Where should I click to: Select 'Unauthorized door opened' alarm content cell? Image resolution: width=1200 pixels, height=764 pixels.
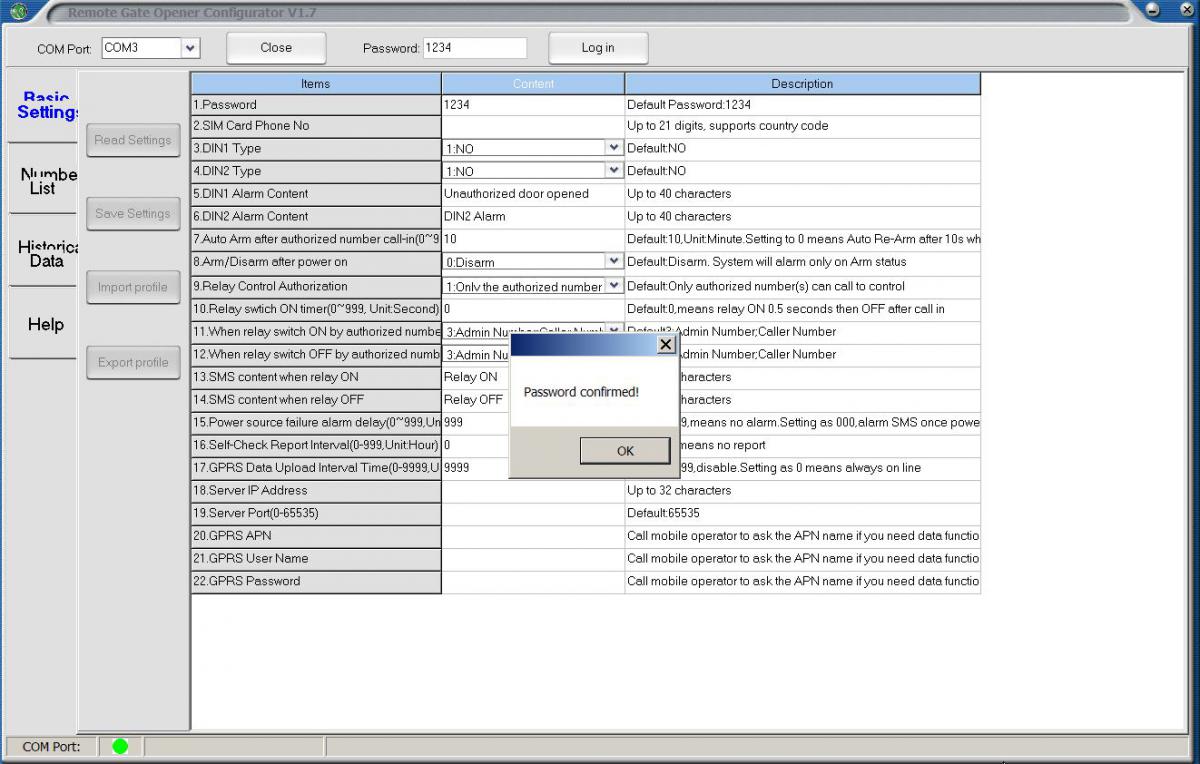coord(533,194)
